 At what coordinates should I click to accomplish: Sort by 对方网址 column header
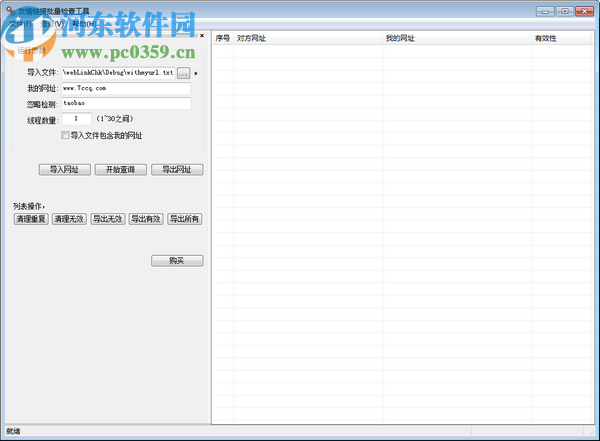coord(308,38)
